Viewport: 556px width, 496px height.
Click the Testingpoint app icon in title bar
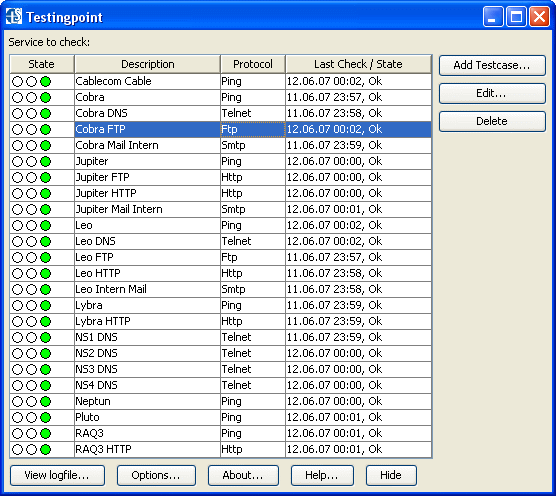[14, 16]
